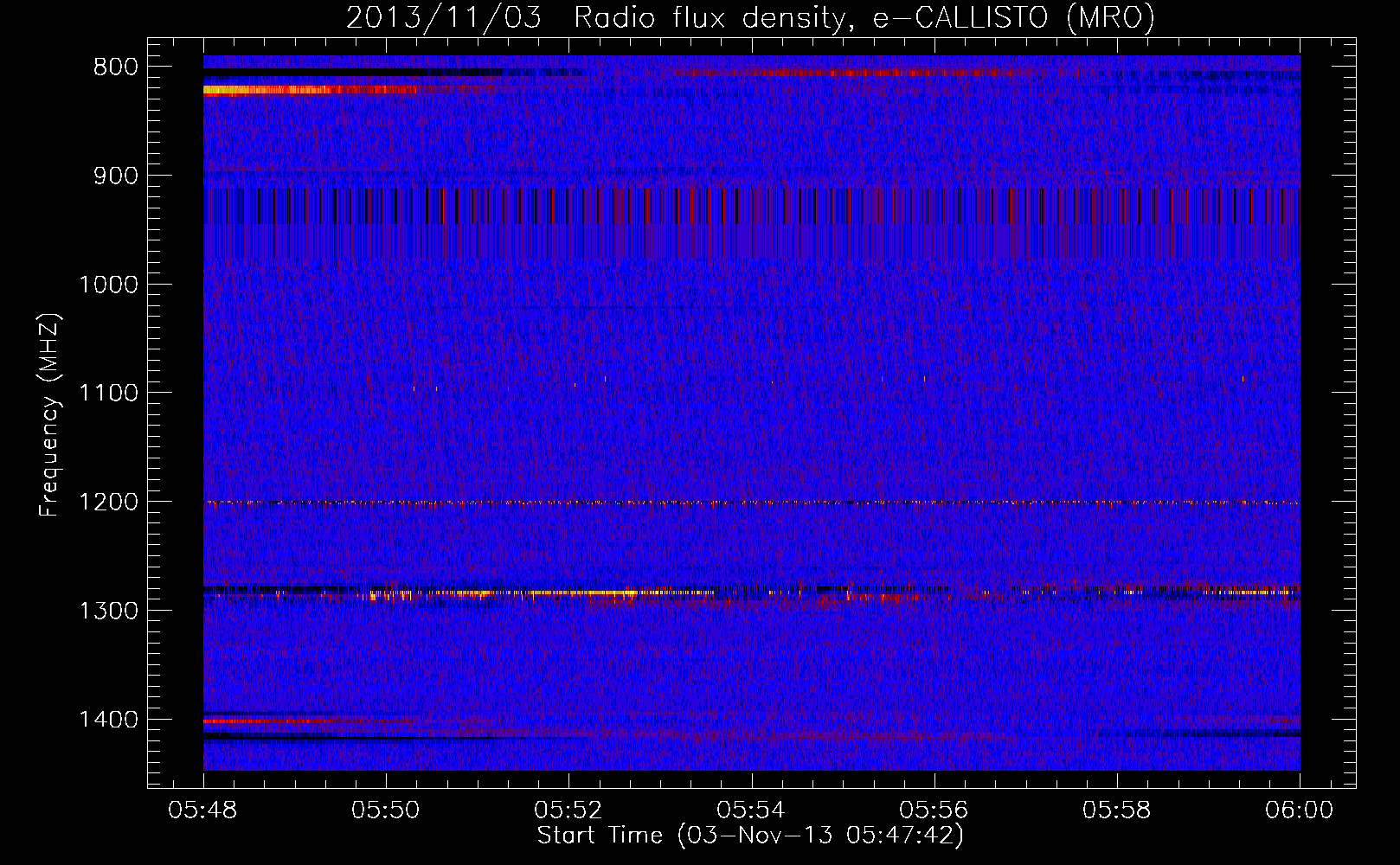Click the 05:54 time axis label

(x=751, y=811)
